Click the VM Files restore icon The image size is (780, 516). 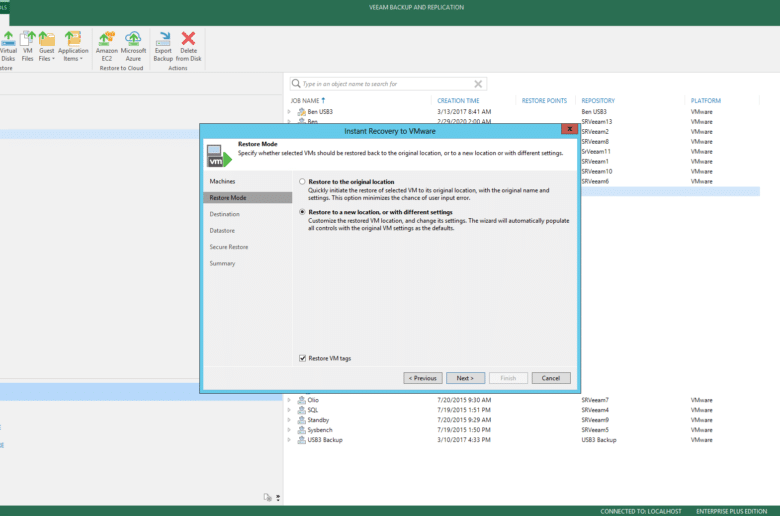(27, 46)
